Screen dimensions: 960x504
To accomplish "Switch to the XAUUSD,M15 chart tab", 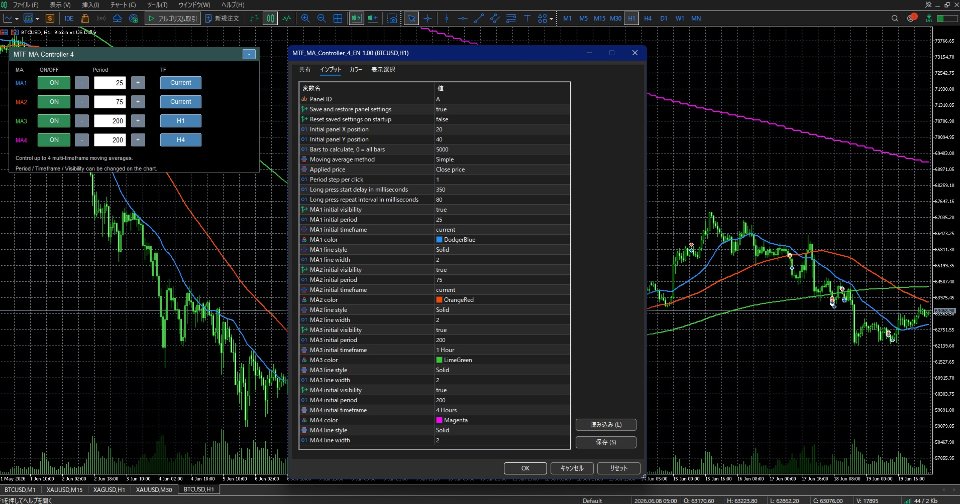I will coord(64,490).
